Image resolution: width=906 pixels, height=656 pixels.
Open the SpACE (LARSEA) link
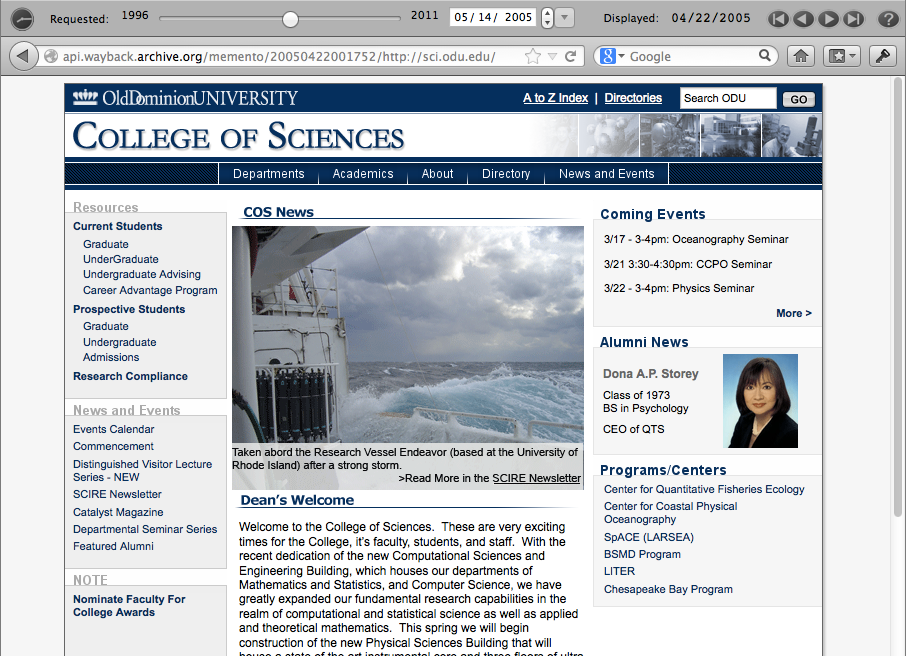pyautogui.click(x=649, y=538)
